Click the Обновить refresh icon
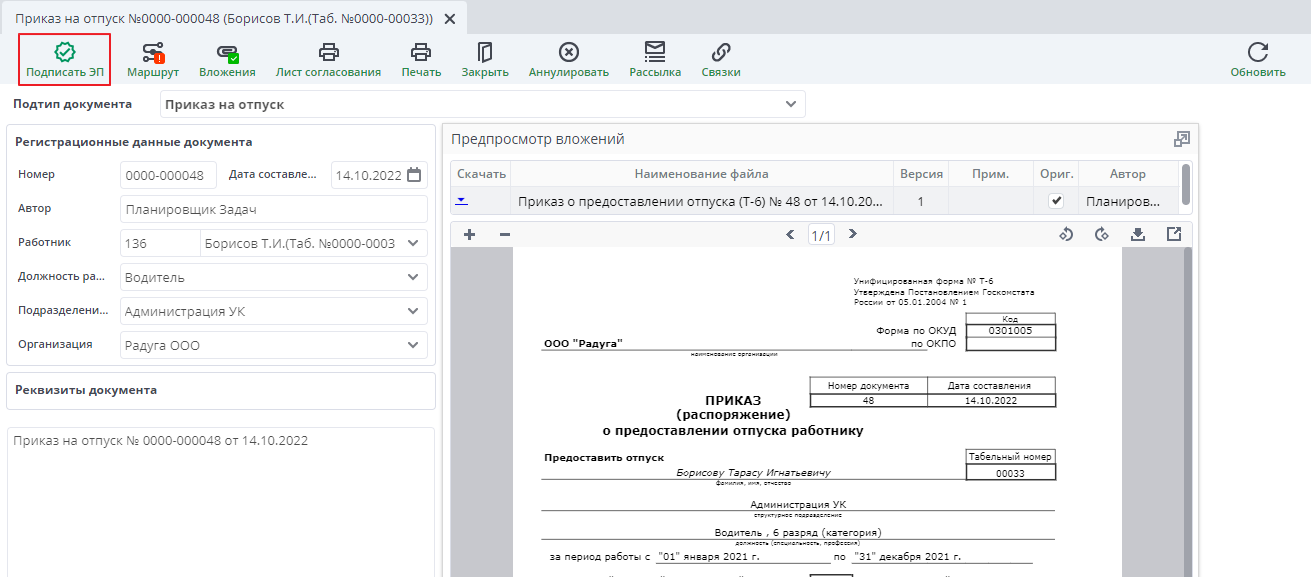 pyautogui.click(x=1258, y=57)
